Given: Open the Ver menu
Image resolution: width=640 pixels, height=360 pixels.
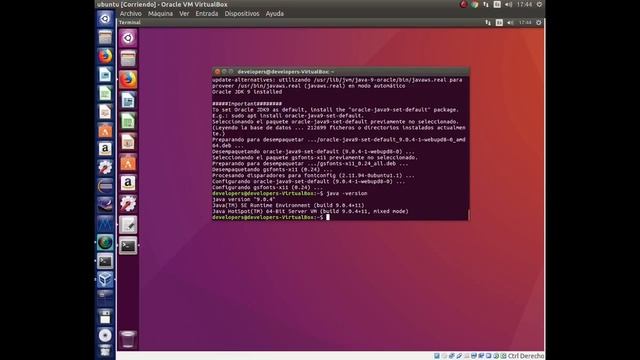Looking at the screenshot, I should tap(184, 13).
